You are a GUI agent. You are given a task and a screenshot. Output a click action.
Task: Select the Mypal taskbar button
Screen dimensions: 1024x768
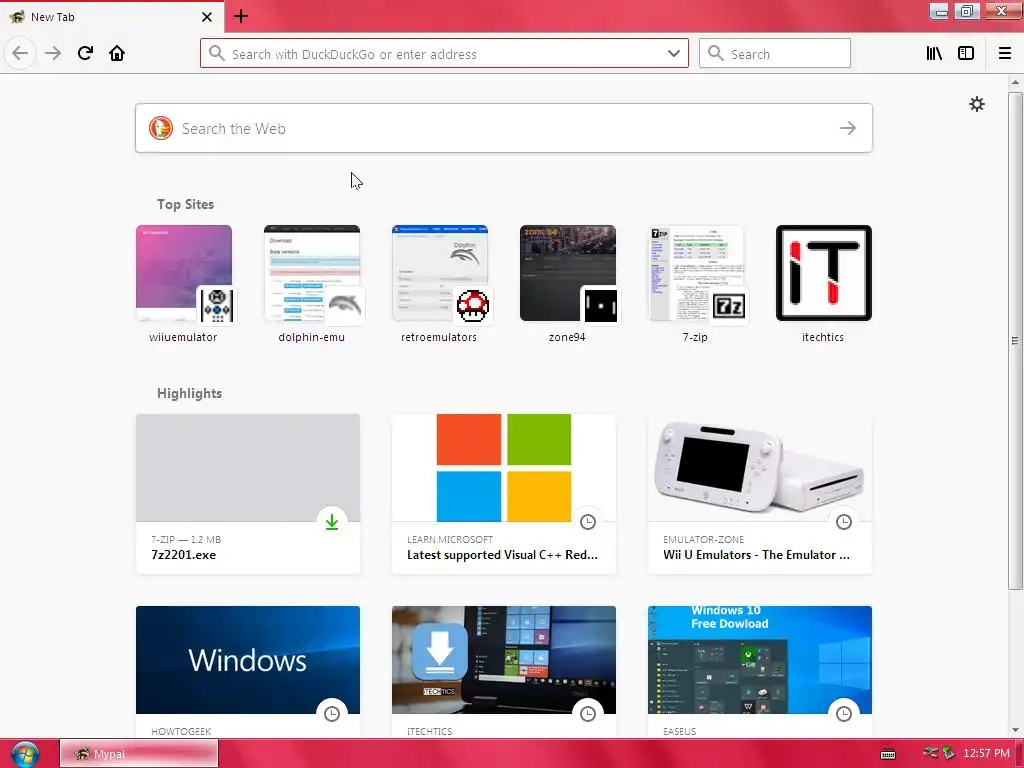[x=138, y=754]
